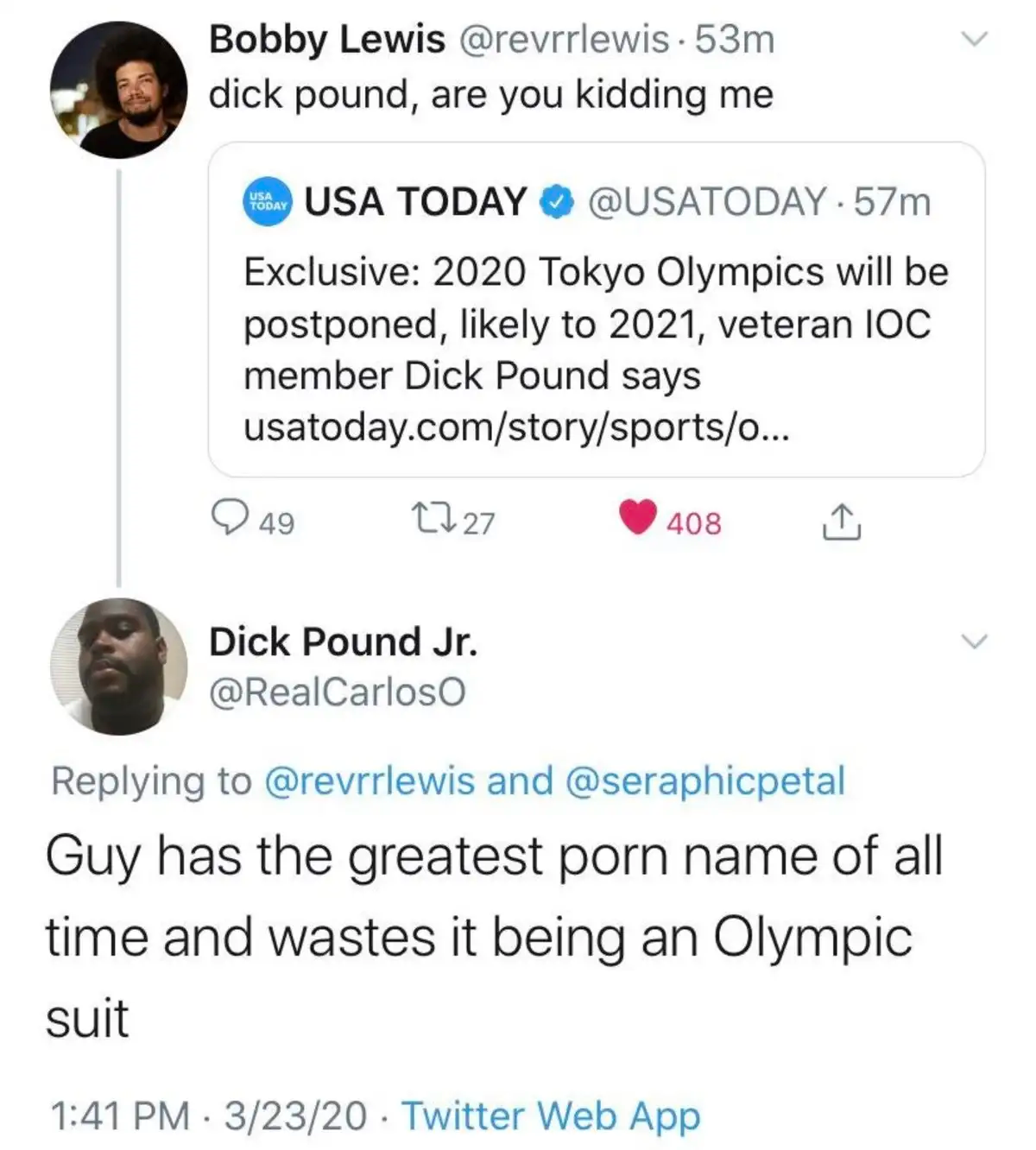Click the 1:41 PM timestamp
The height and width of the screenshot is (1150, 1036).
[120, 1115]
